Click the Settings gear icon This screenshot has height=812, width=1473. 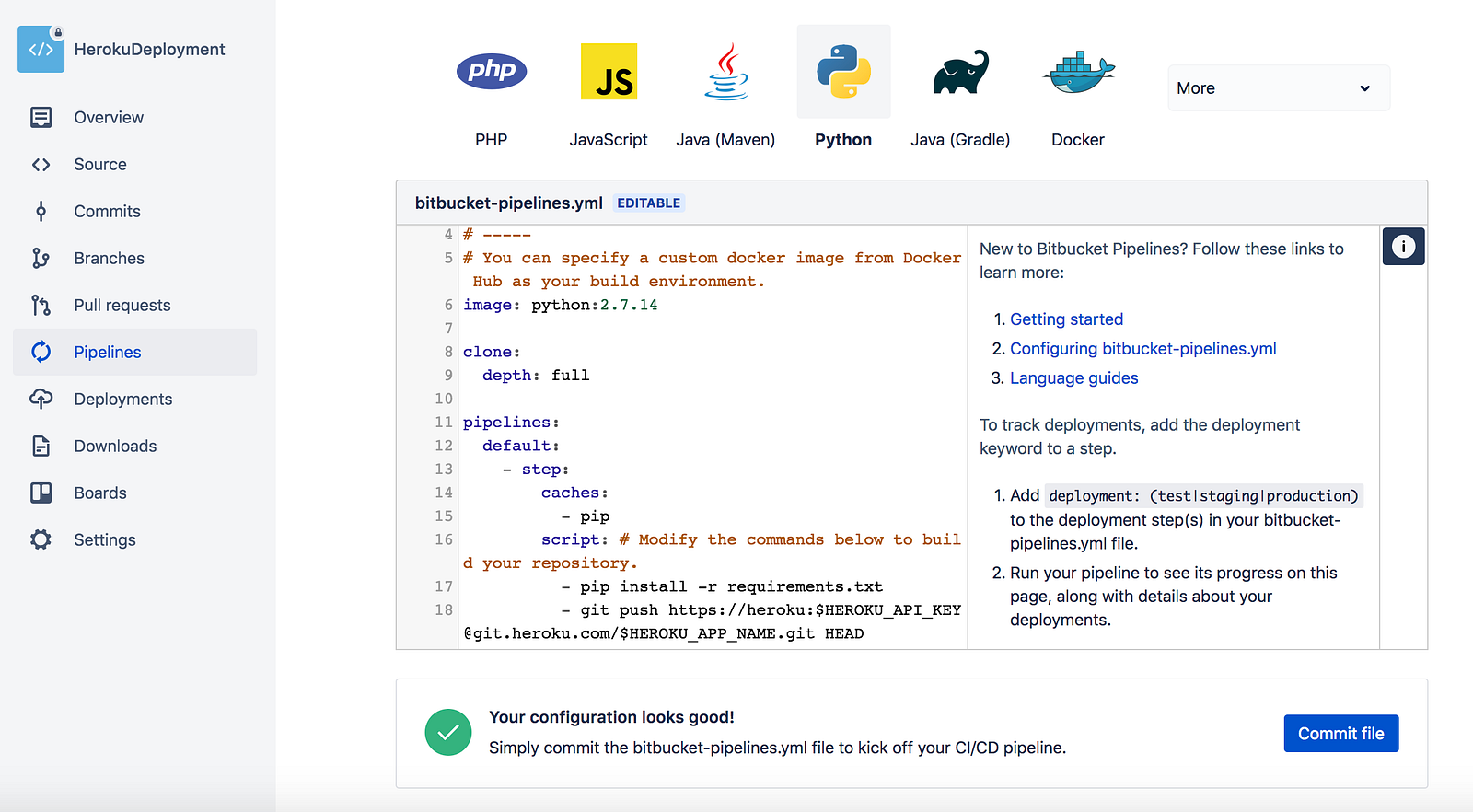(x=41, y=539)
